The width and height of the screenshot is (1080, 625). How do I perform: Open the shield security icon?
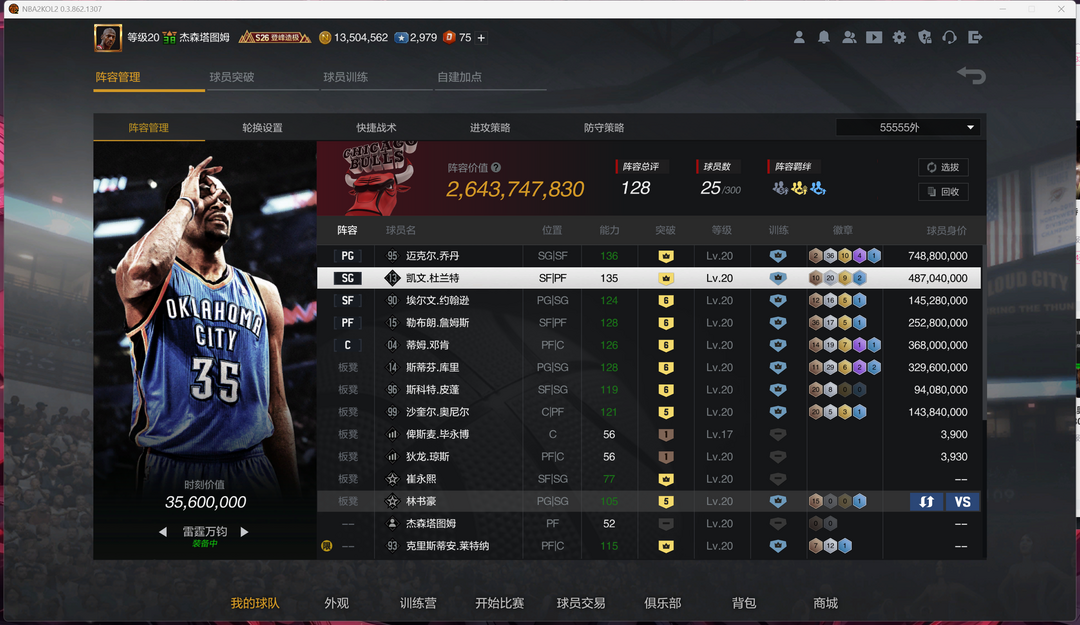(x=924, y=37)
